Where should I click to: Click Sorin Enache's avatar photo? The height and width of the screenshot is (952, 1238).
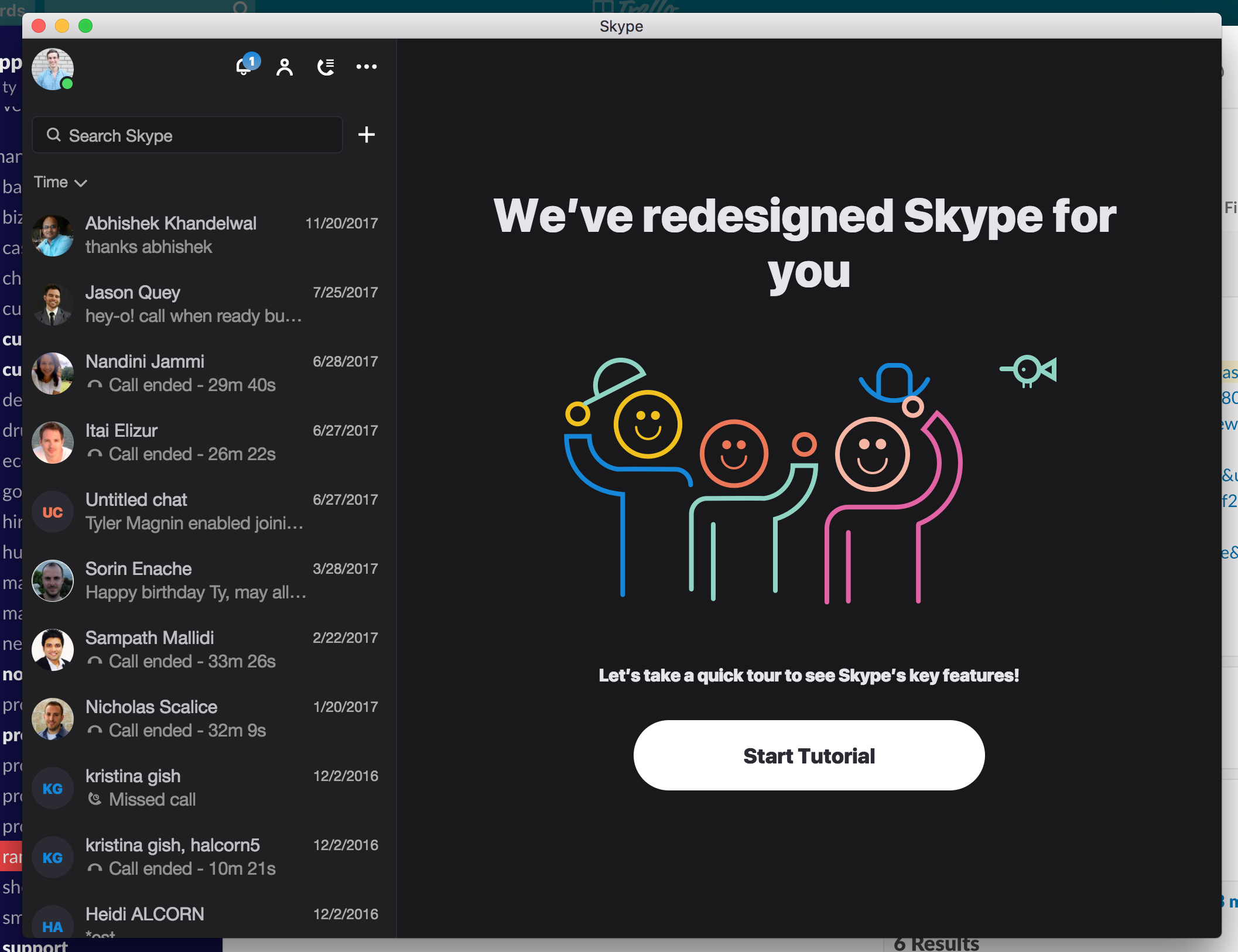[x=53, y=581]
